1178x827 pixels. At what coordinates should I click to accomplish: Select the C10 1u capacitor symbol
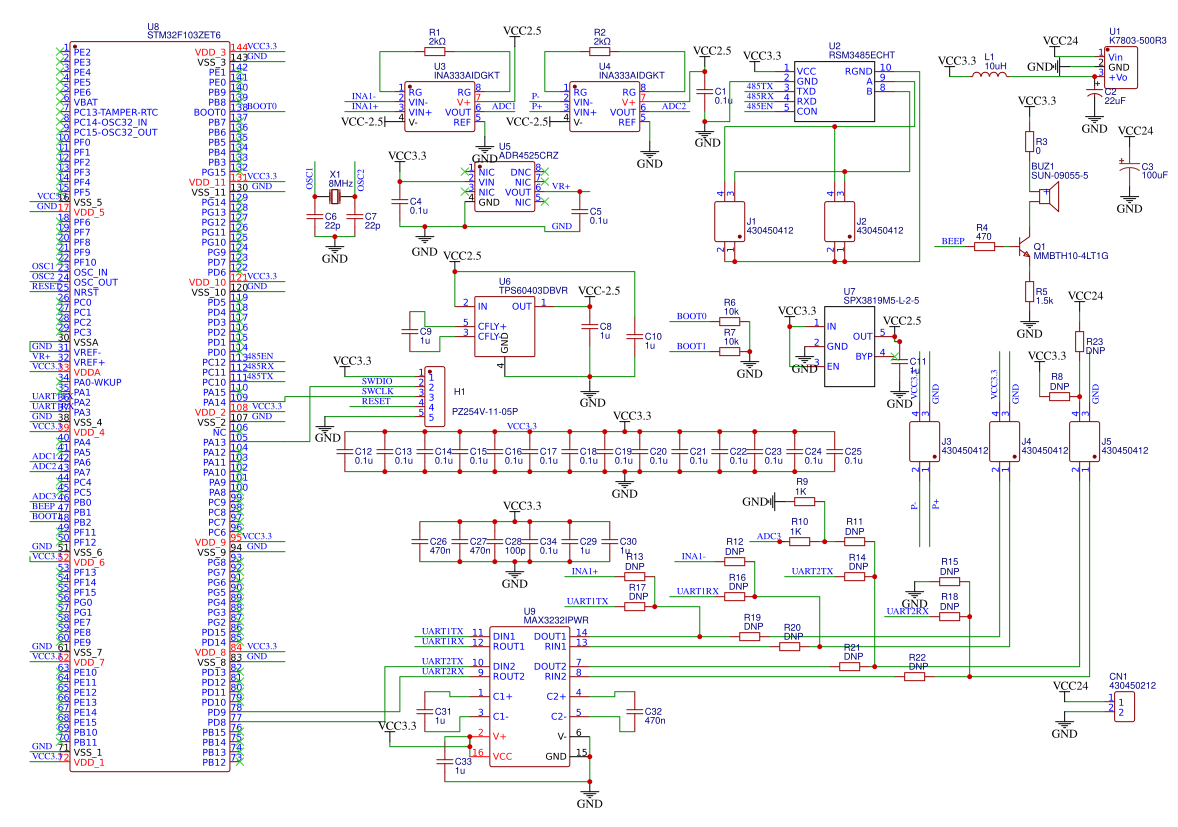[634, 337]
